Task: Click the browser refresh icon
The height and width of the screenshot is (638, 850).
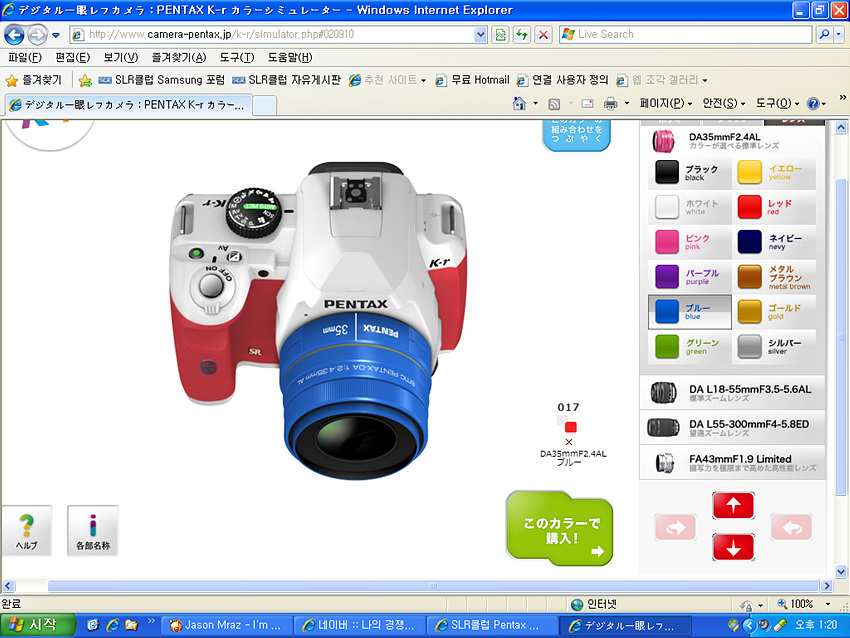Action: click(500, 34)
